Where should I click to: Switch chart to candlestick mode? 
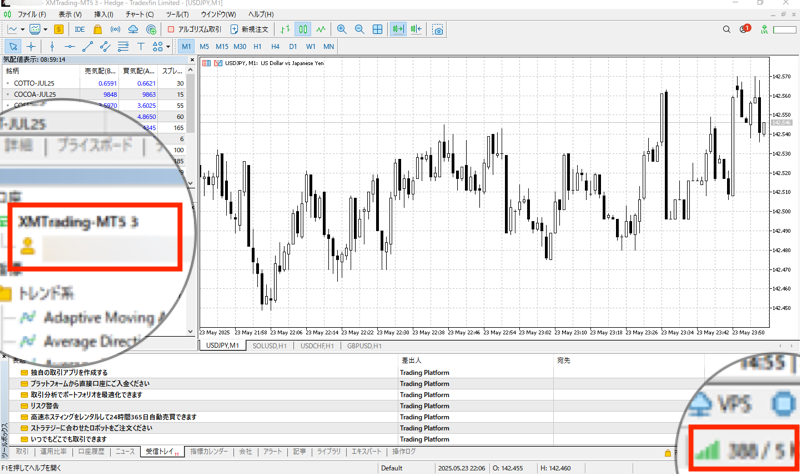[303, 30]
